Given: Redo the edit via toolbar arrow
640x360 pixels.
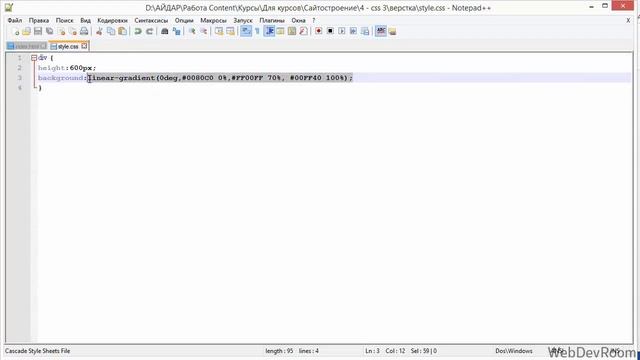Looking at the screenshot, I should (x=149, y=31).
